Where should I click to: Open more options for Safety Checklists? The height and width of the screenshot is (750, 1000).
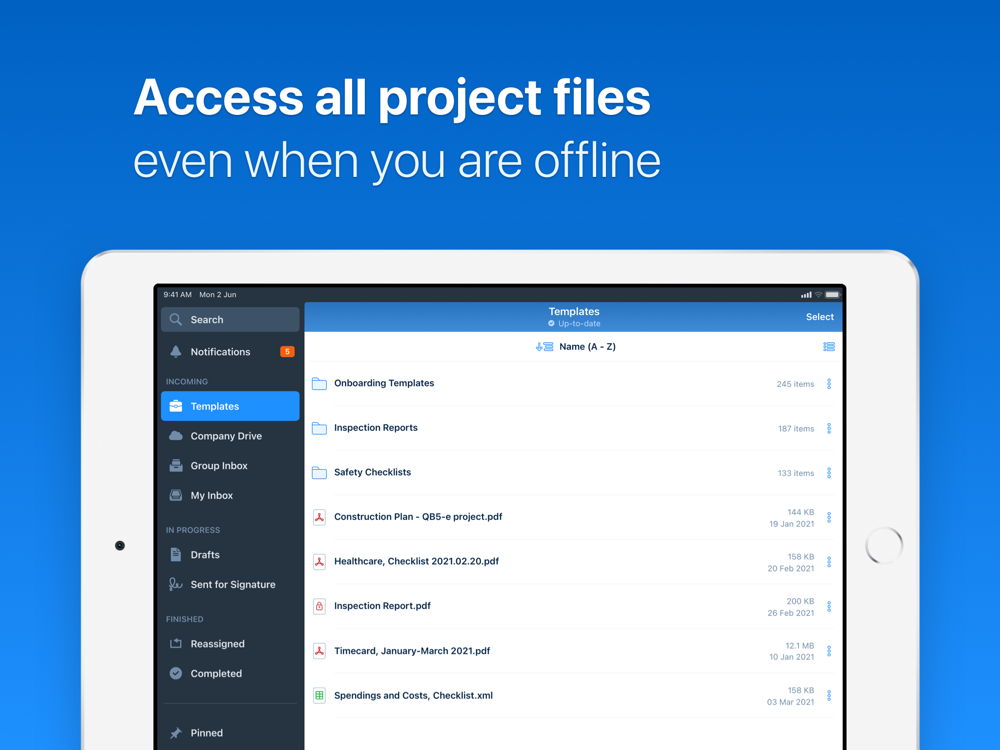[x=829, y=473]
